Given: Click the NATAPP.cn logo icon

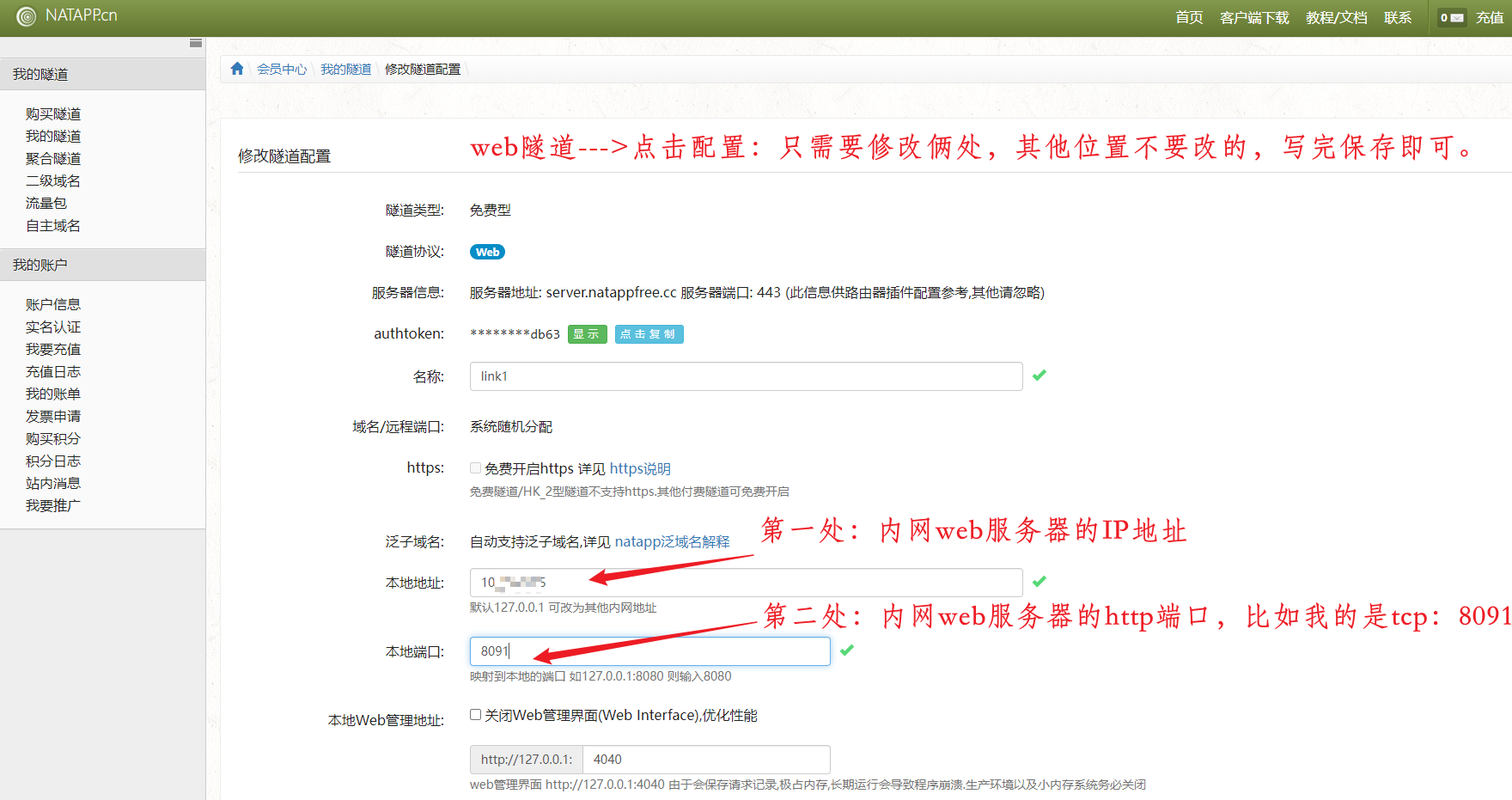Looking at the screenshot, I should point(27,16).
